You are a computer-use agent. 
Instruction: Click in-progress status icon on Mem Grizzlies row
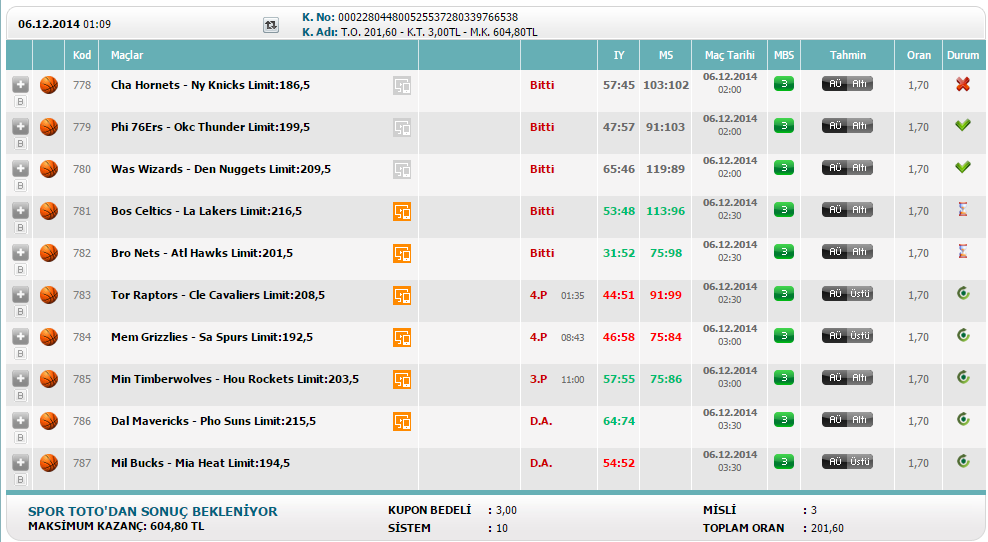[x=963, y=335]
